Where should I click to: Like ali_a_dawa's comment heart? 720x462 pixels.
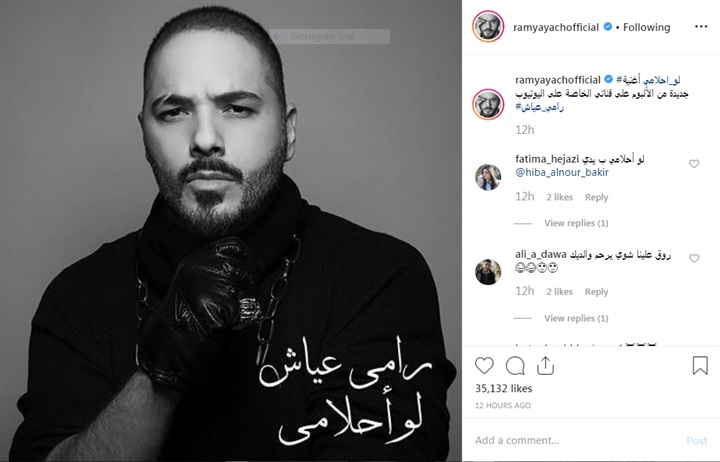pos(694,258)
